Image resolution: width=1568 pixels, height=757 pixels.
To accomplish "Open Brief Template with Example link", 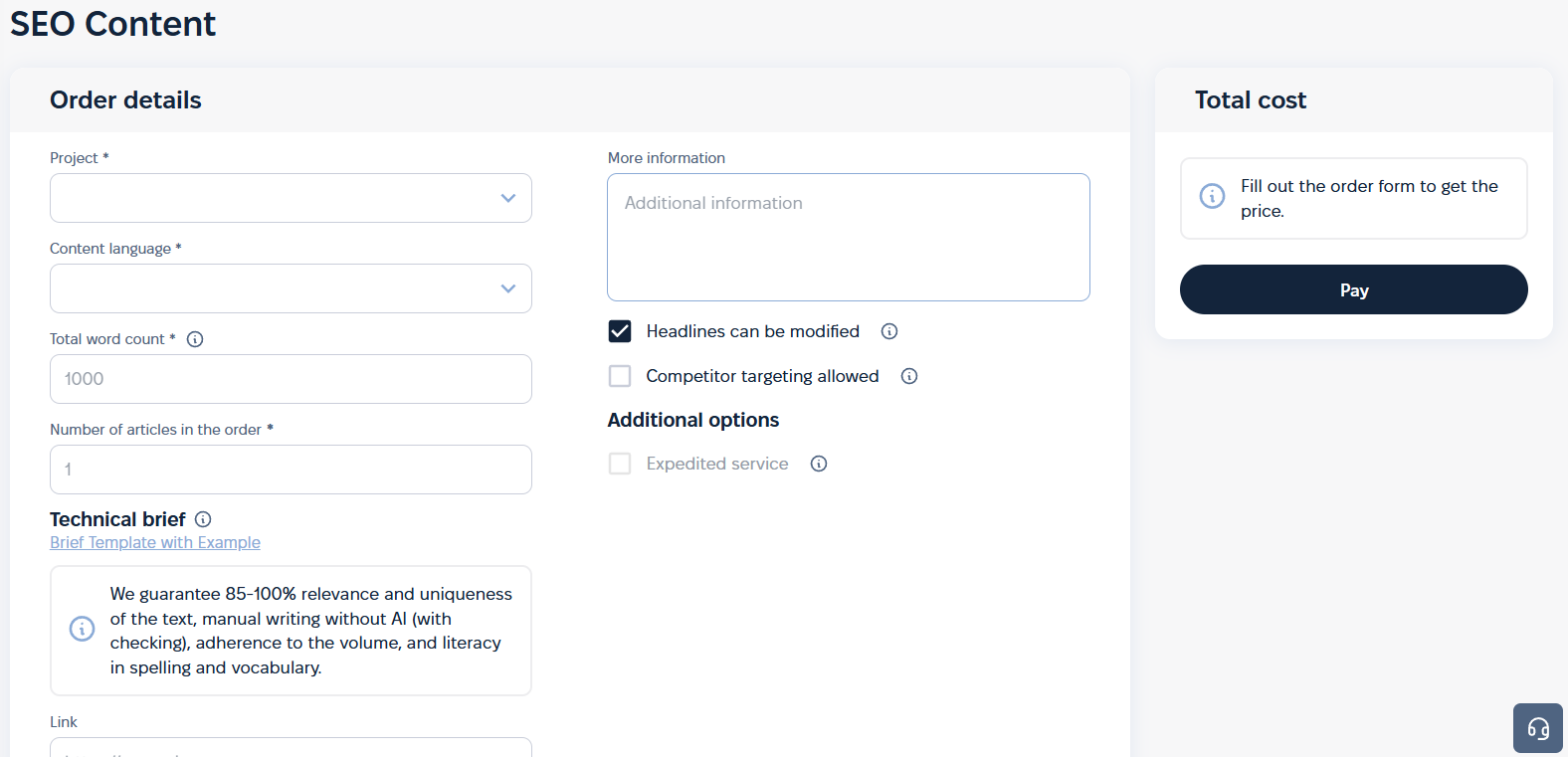I will 155,542.
